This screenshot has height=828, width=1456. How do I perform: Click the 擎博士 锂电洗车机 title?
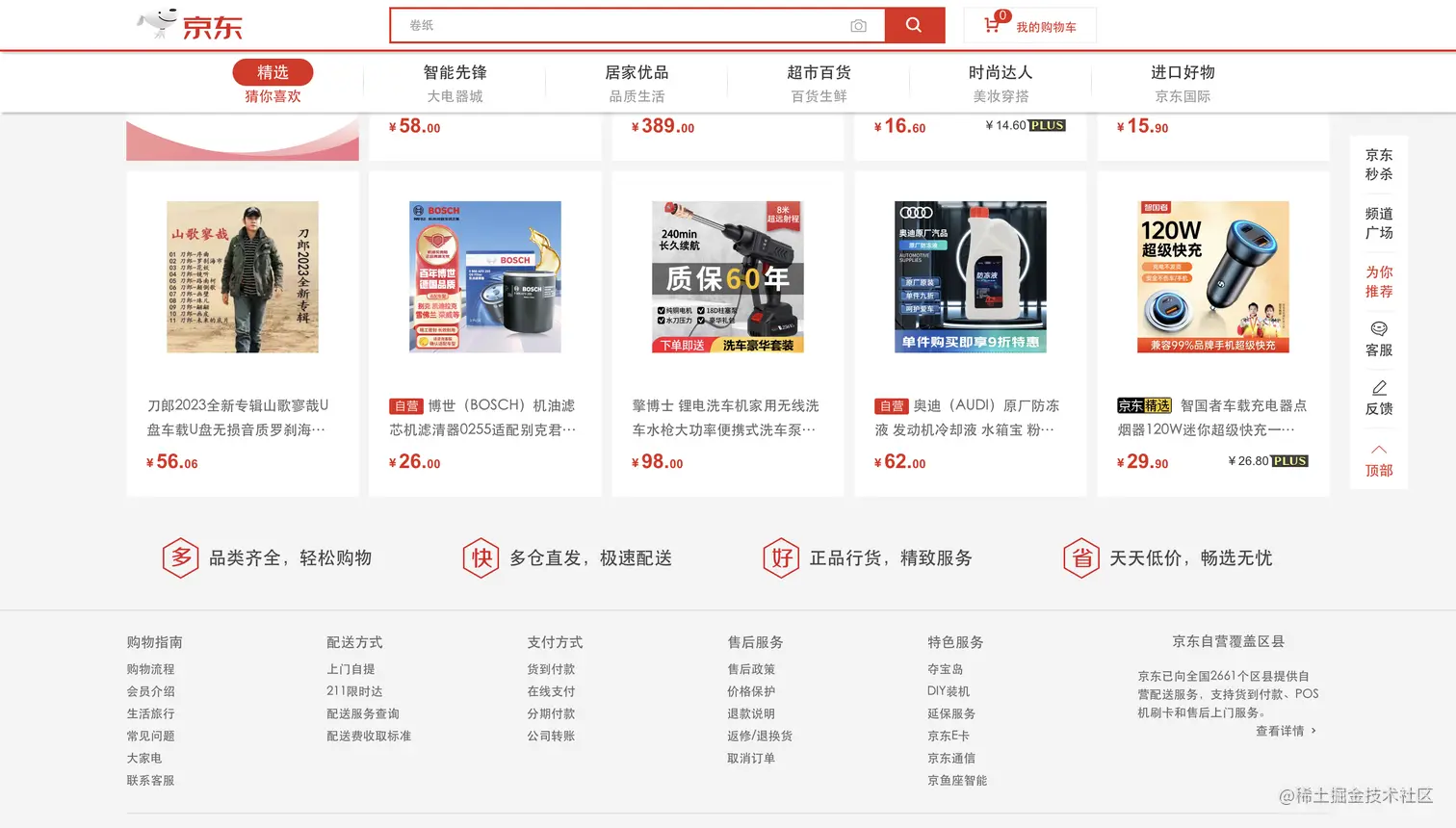pyautogui.click(x=725, y=417)
